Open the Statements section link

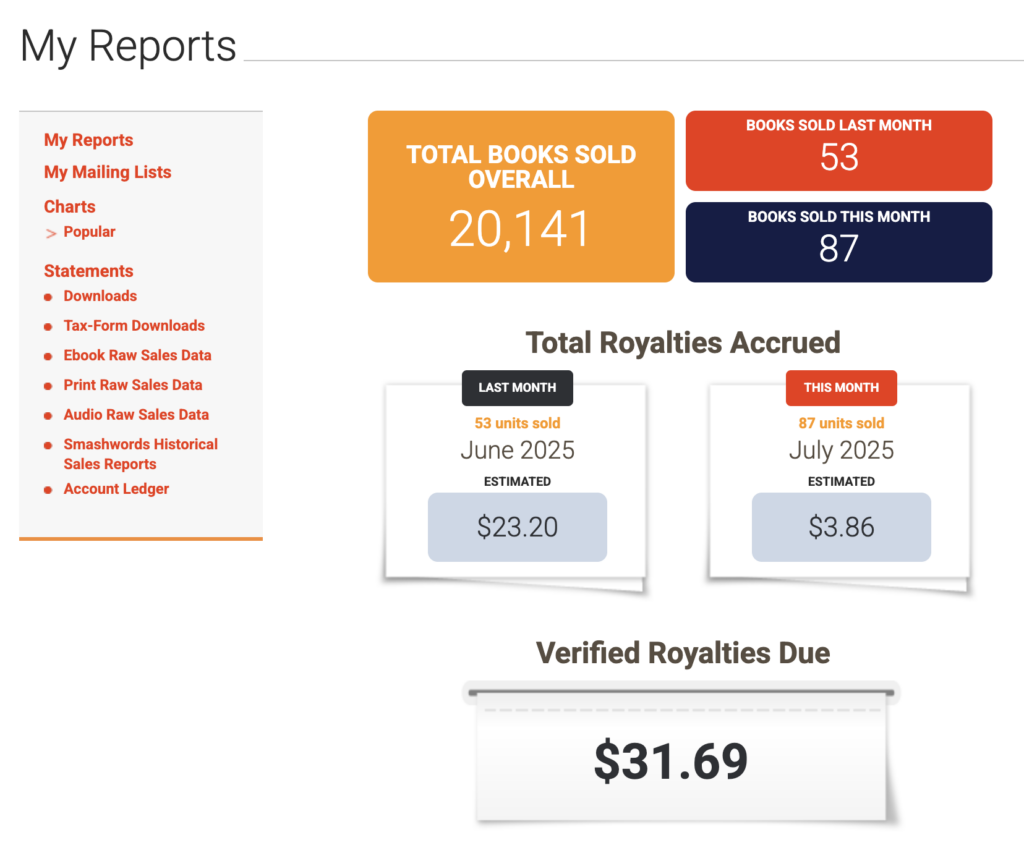tap(88, 271)
